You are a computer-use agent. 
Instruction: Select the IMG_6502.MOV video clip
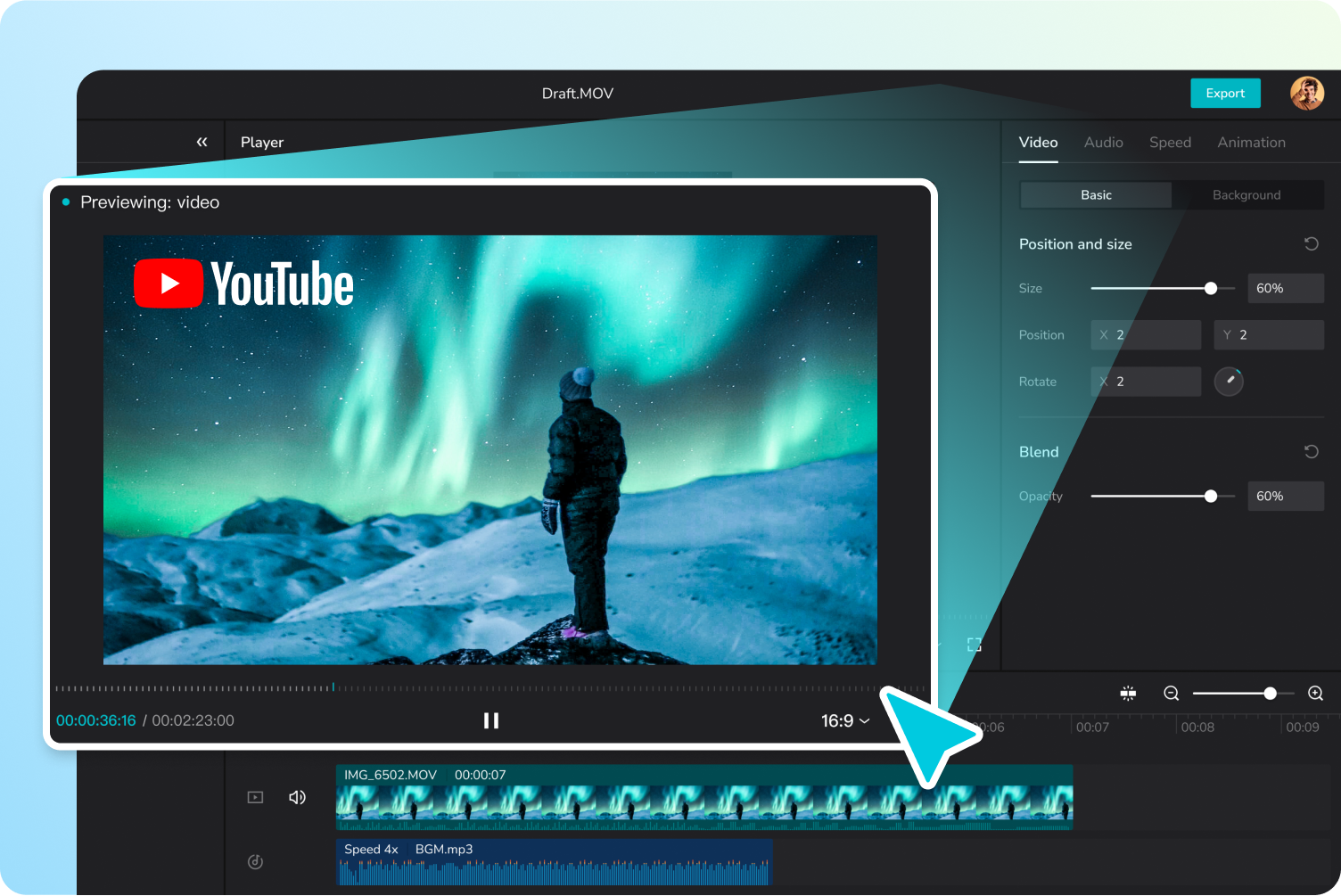(704, 797)
